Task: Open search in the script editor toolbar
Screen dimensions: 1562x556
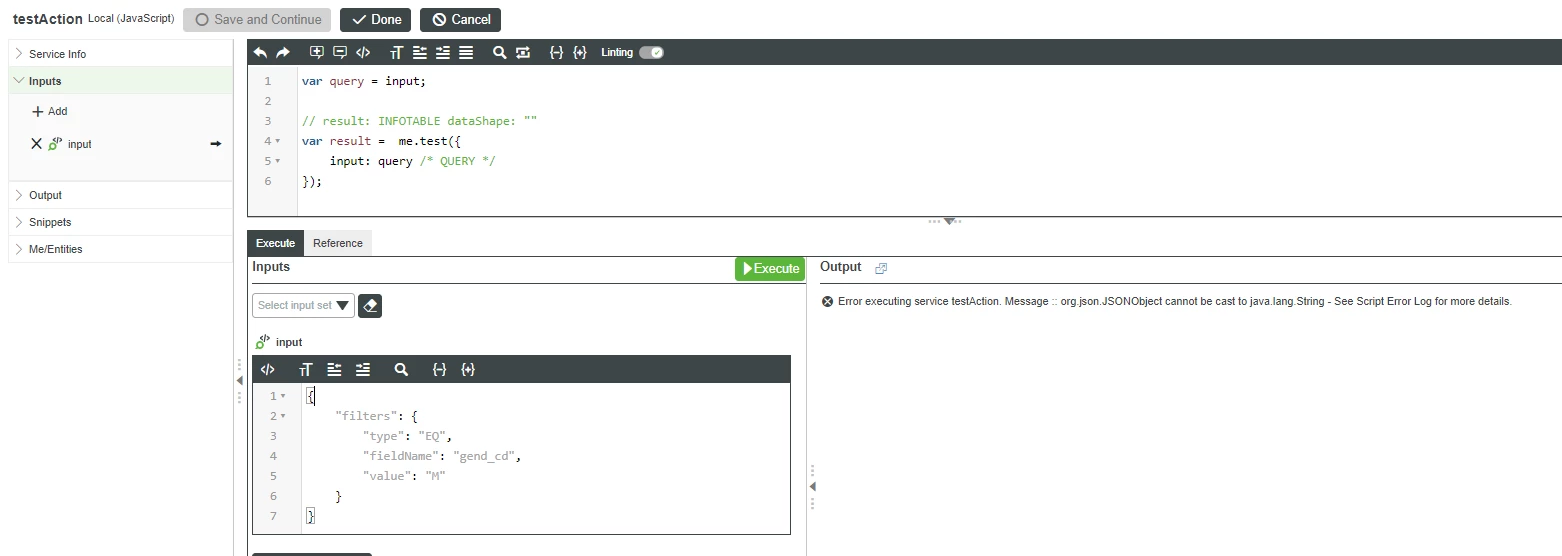Action: 500,53
